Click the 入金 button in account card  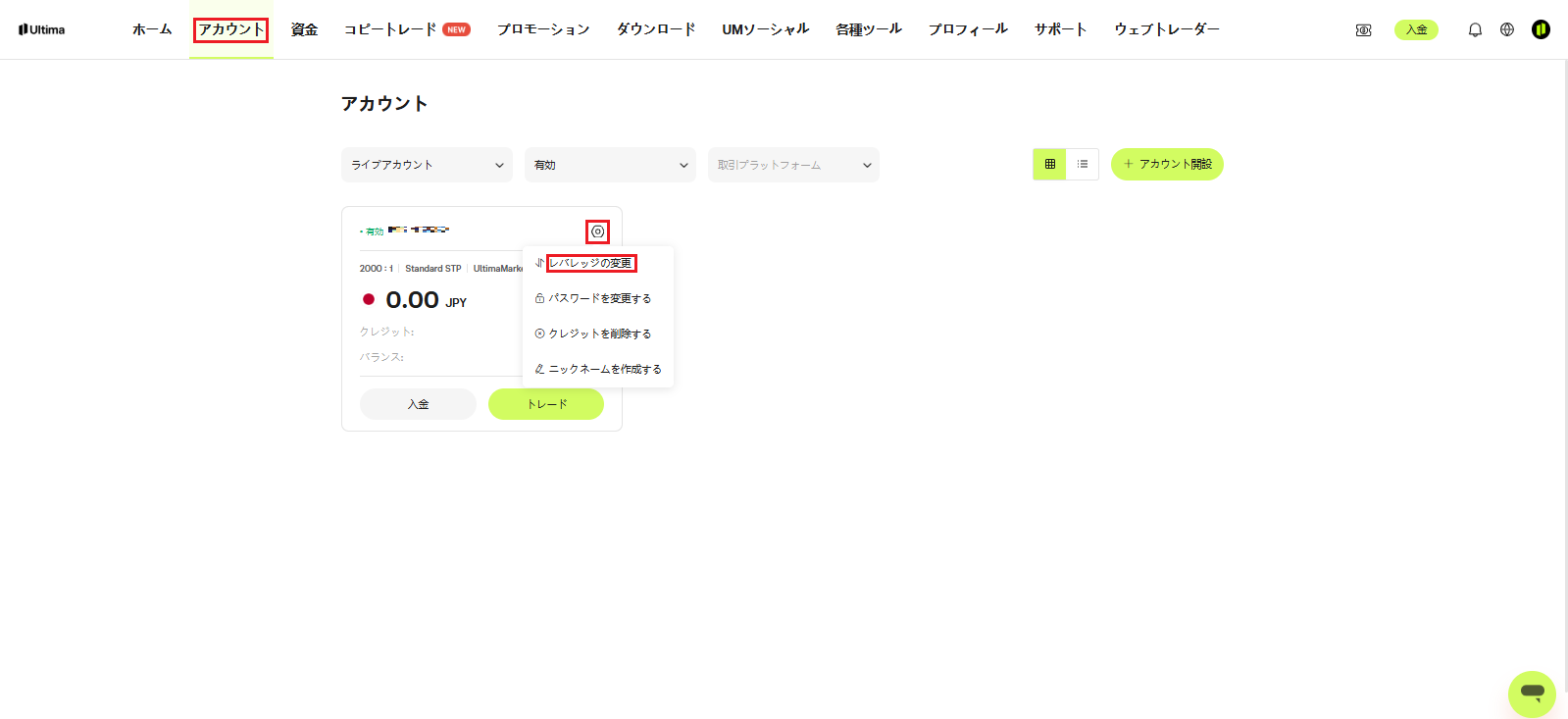click(x=418, y=404)
